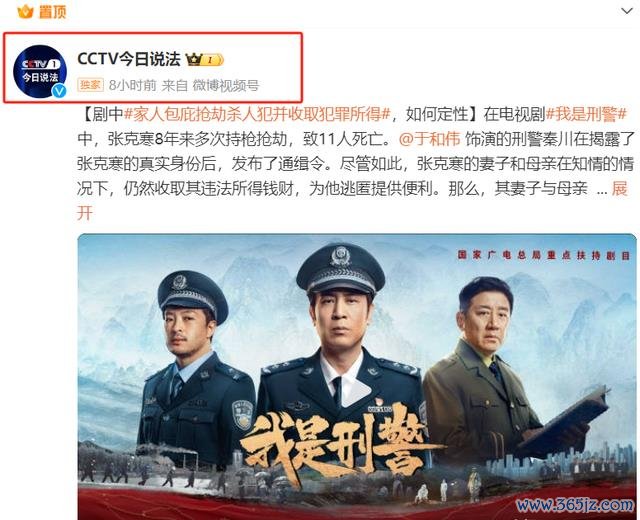Expand the post options chevron
This screenshot has width=640, height=520.
[627, 11]
